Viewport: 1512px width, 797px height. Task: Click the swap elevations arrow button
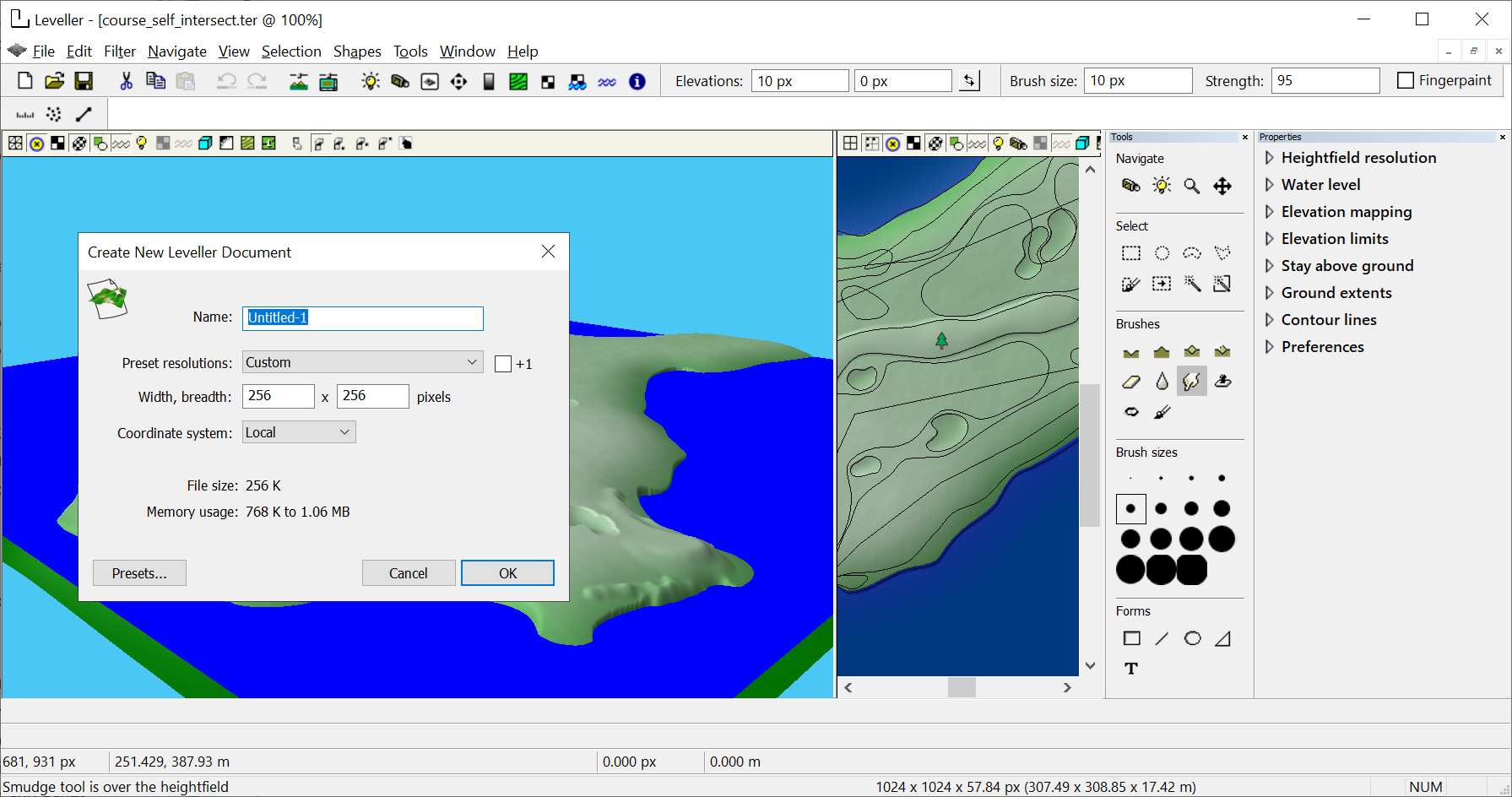tap(969, 81)
